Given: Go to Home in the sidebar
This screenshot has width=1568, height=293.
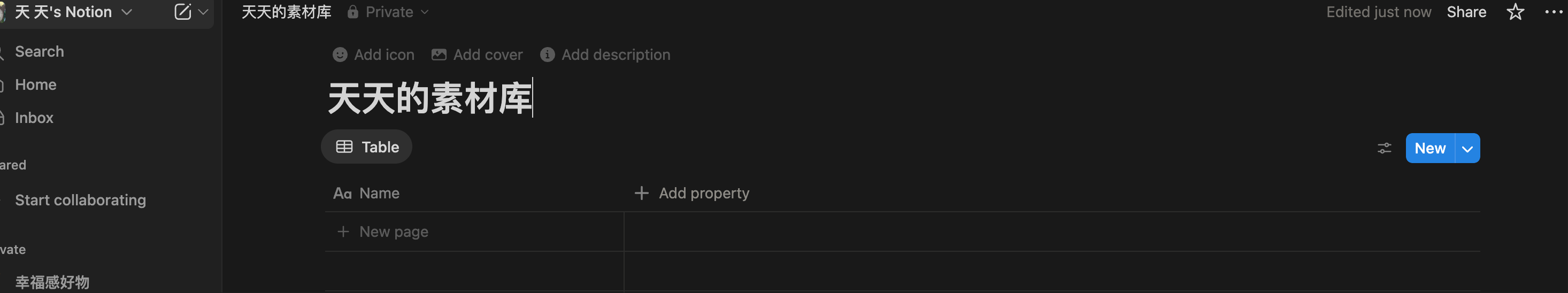Looking at the screenshot, I should pos(35,84).
